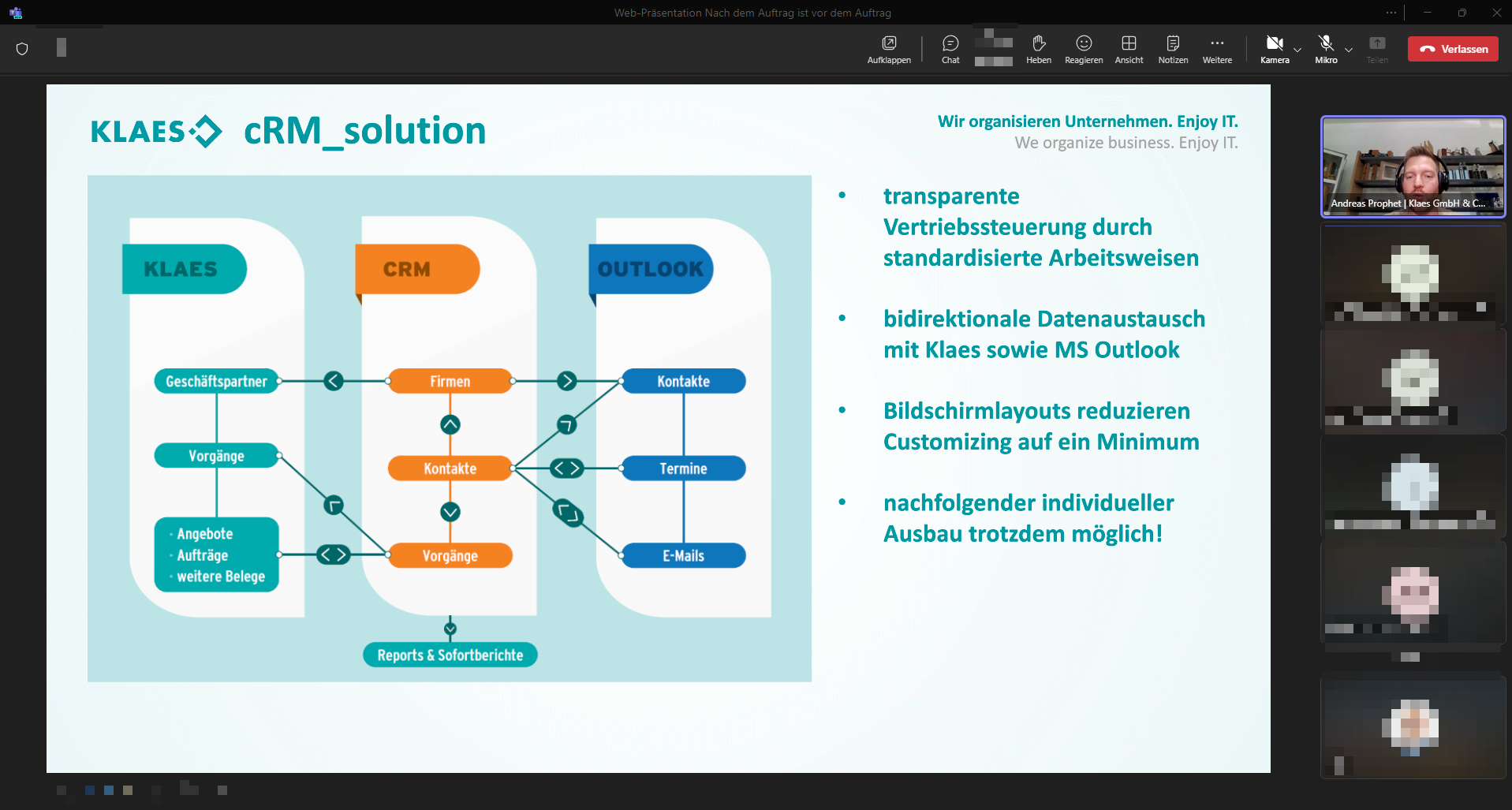Screen dimensions: 1512x810
Task: Expand the Kamera options arrow
Action: 1297,50
